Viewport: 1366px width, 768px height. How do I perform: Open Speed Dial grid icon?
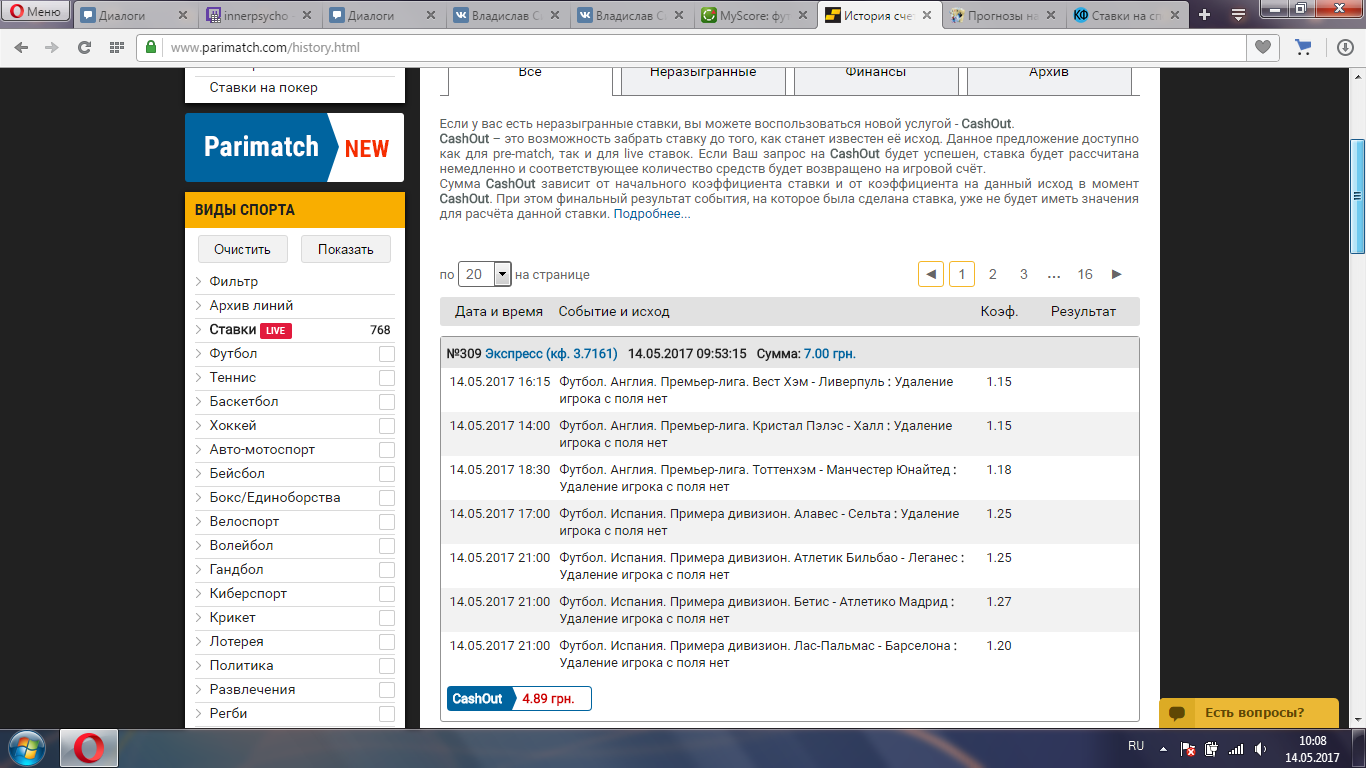116,47
